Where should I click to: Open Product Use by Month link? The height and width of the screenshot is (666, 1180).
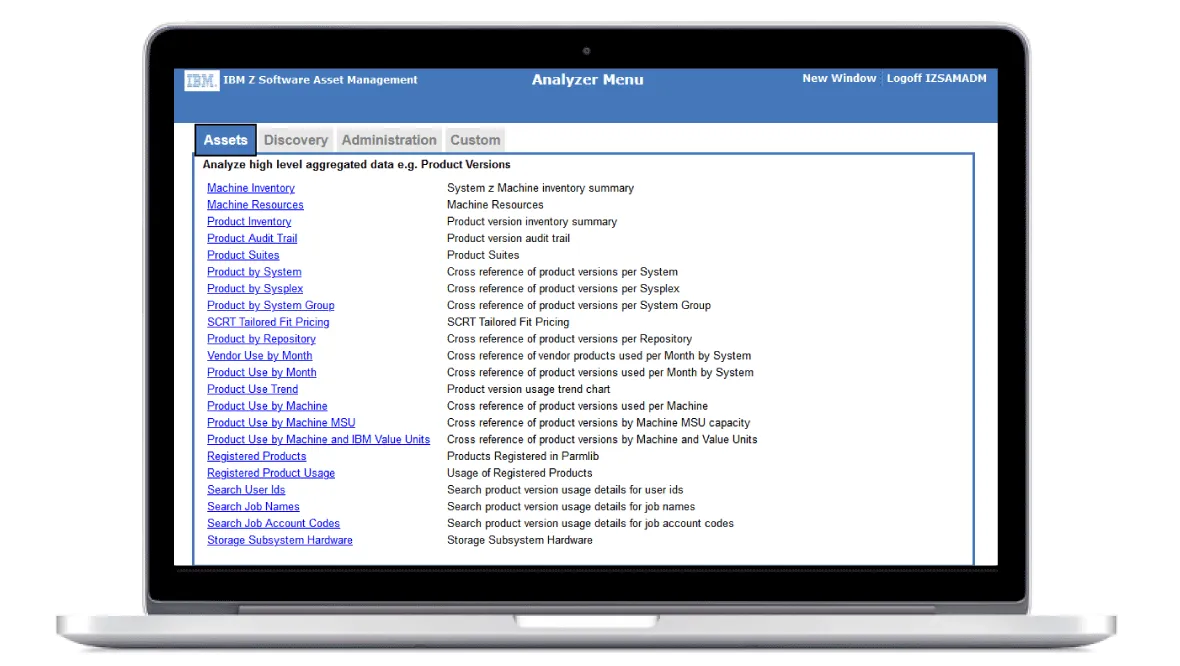click(x=262, y=373)
